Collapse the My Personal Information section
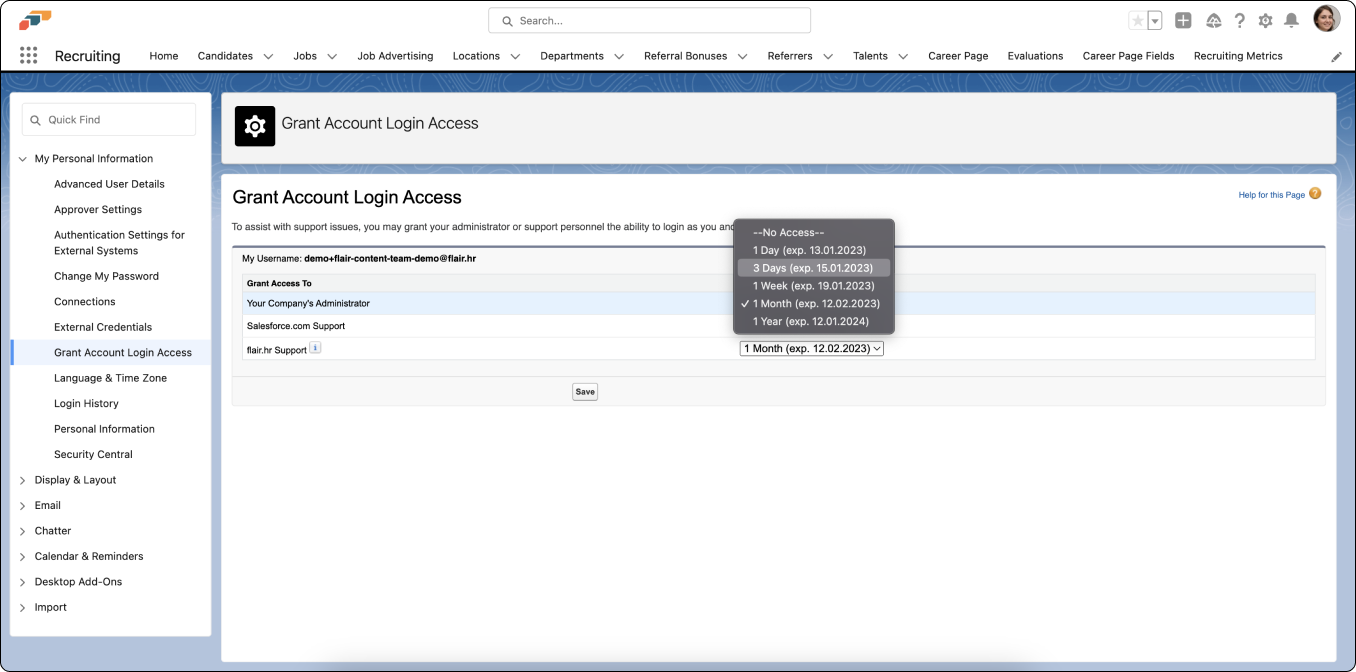The width and height of the screenshot is (1356, 672). [x=23, y=159]
